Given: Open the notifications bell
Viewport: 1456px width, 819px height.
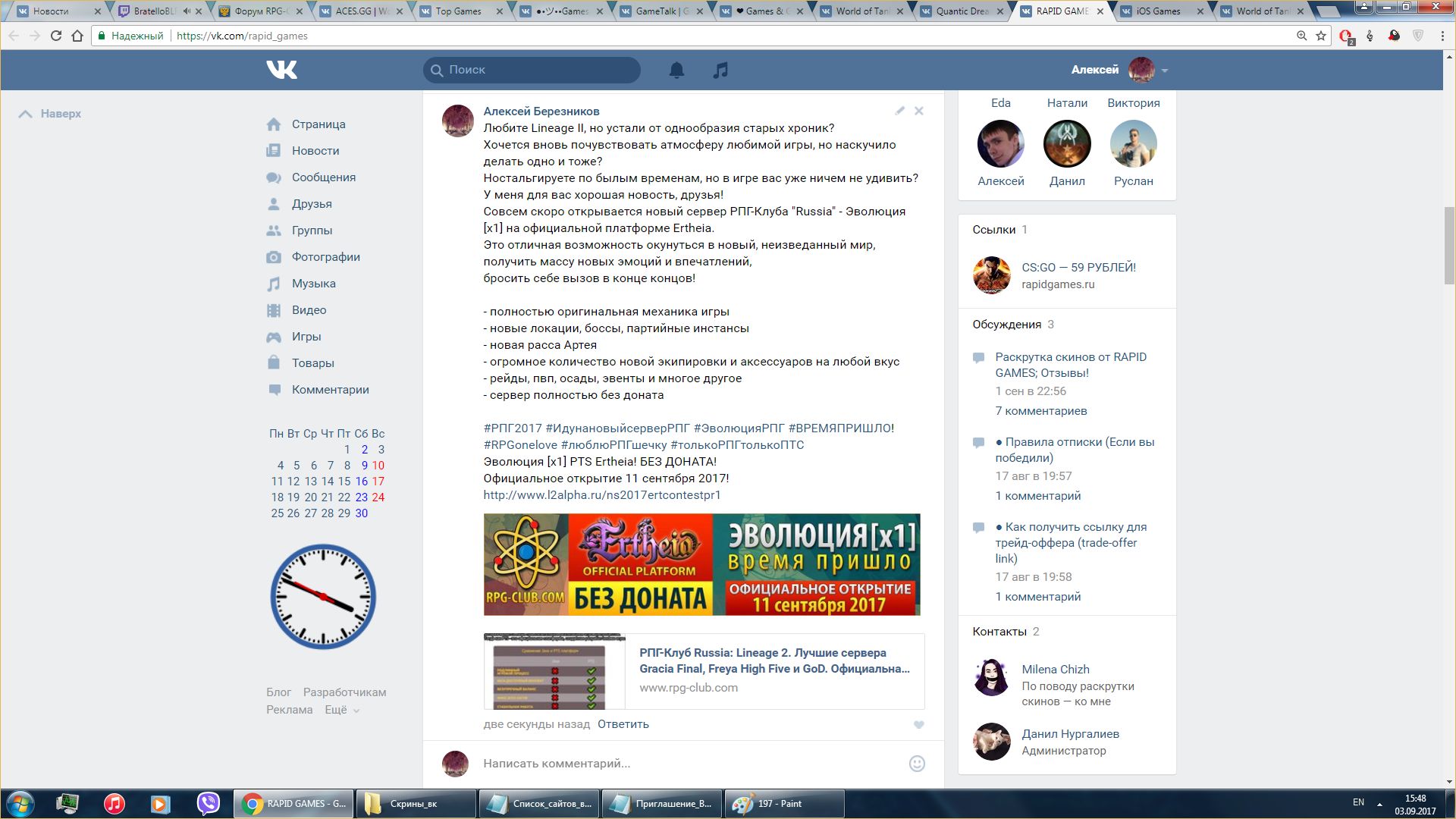Looking at the screenshot, I should 676,70.
